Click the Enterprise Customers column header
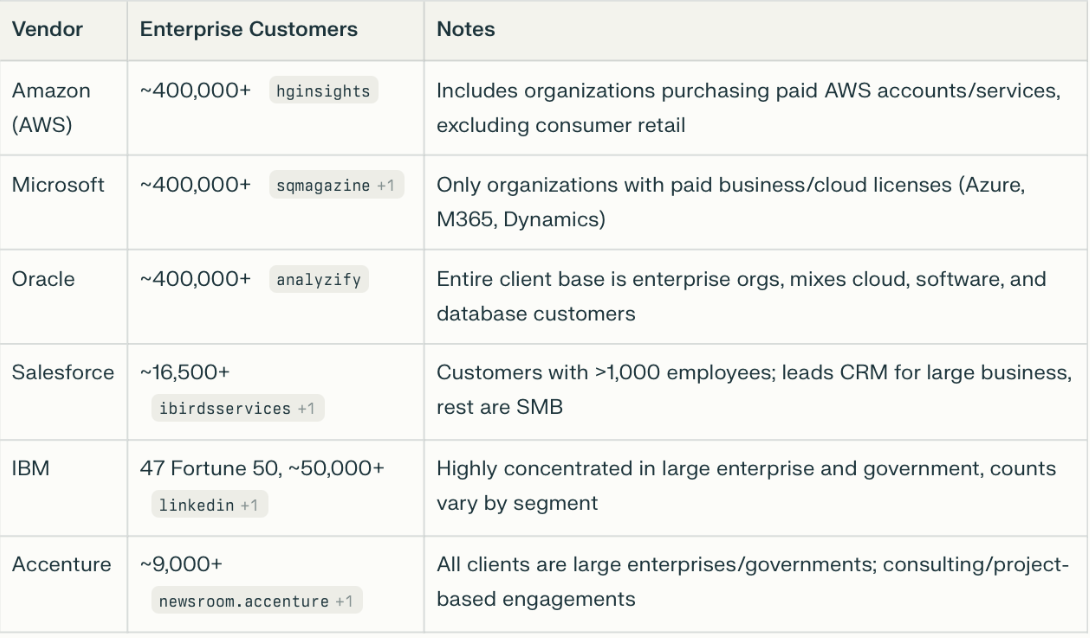The image size is (1090, 638). tap(249, 29)
